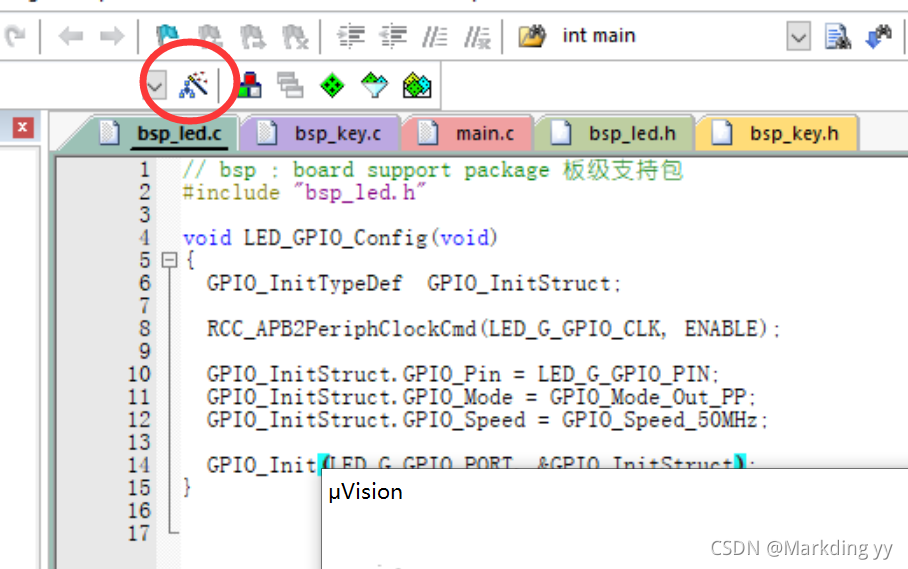Open Find in Files binoculars icon
908x569 pixels.
click(532, 36)
